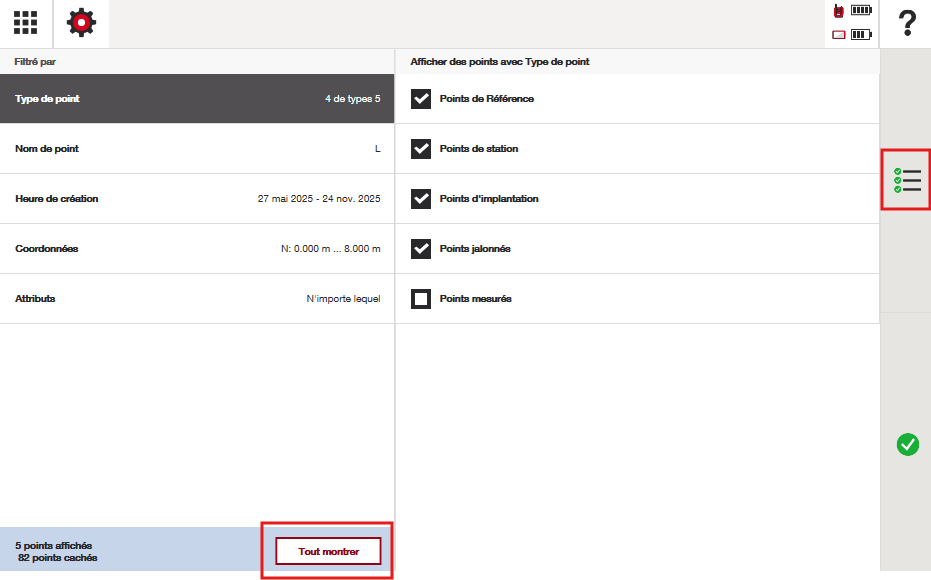Uncheck Points jalonnée checkbox
931x580 pixels.
[x=421, y=249]
